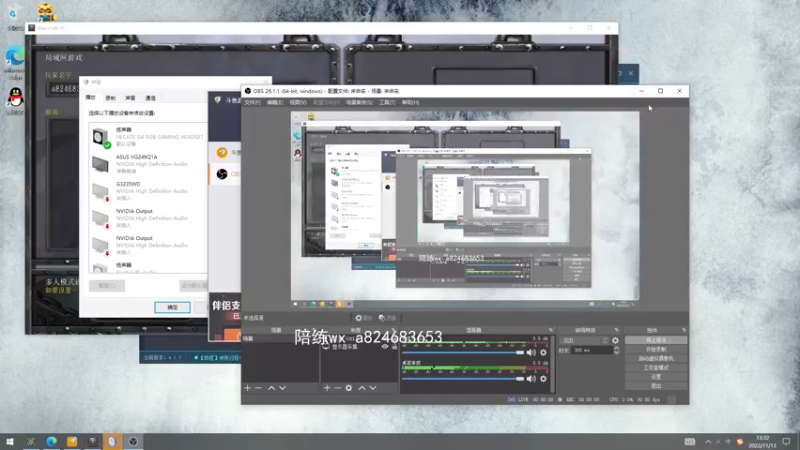Open Filters button above source list
This screenshot has height=450, width=800.
coord(388,318)
